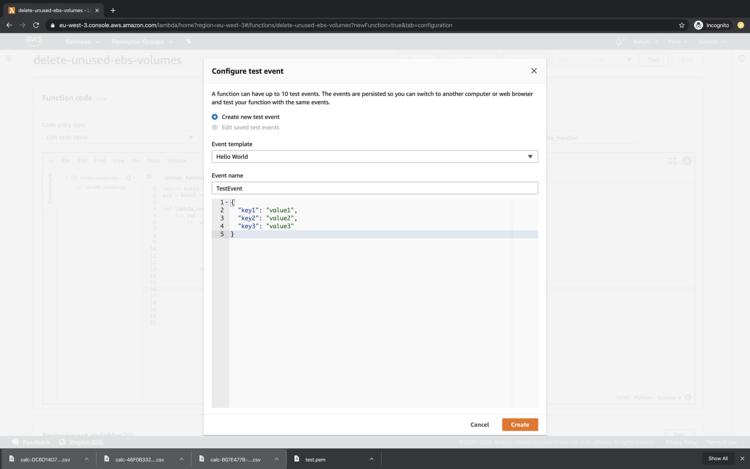Click the orange Create button
750x469 pixels.
click(519, 425)
